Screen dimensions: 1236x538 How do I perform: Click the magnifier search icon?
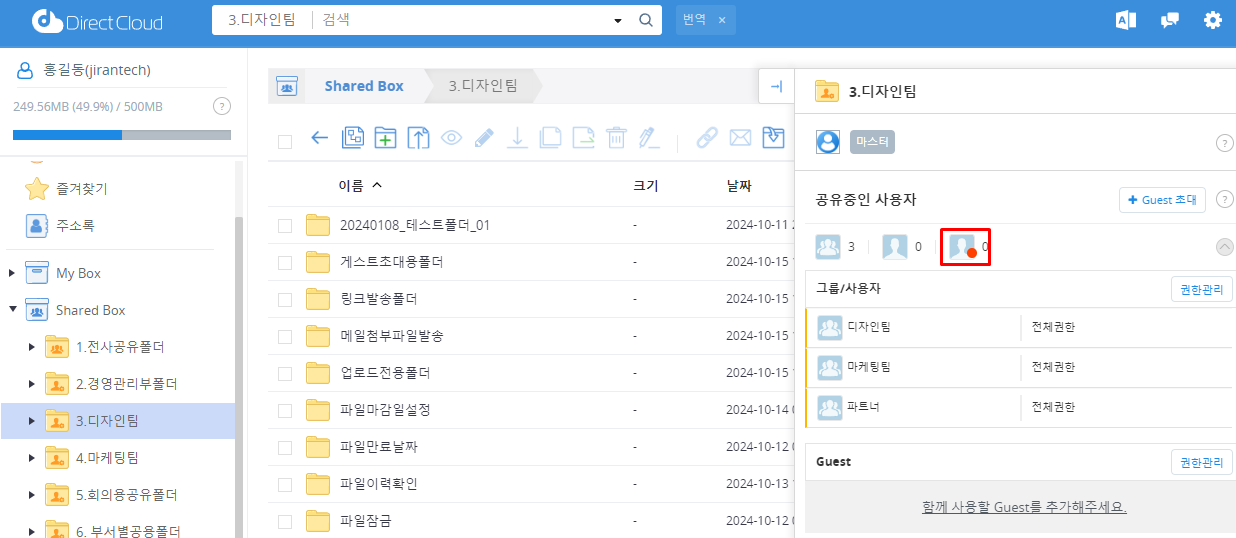pos(646,20)
